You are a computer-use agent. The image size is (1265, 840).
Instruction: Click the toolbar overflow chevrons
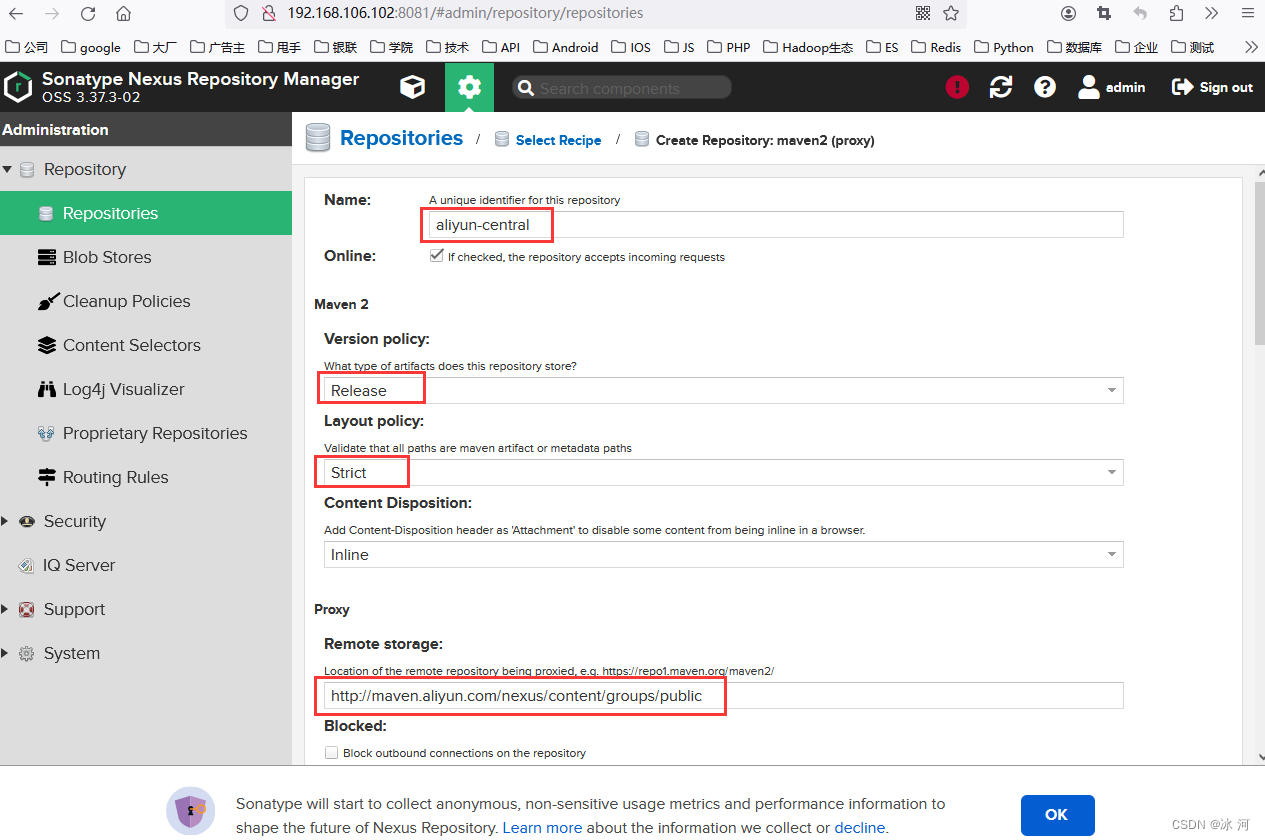pyautogui.click(x=1211, y=14)
